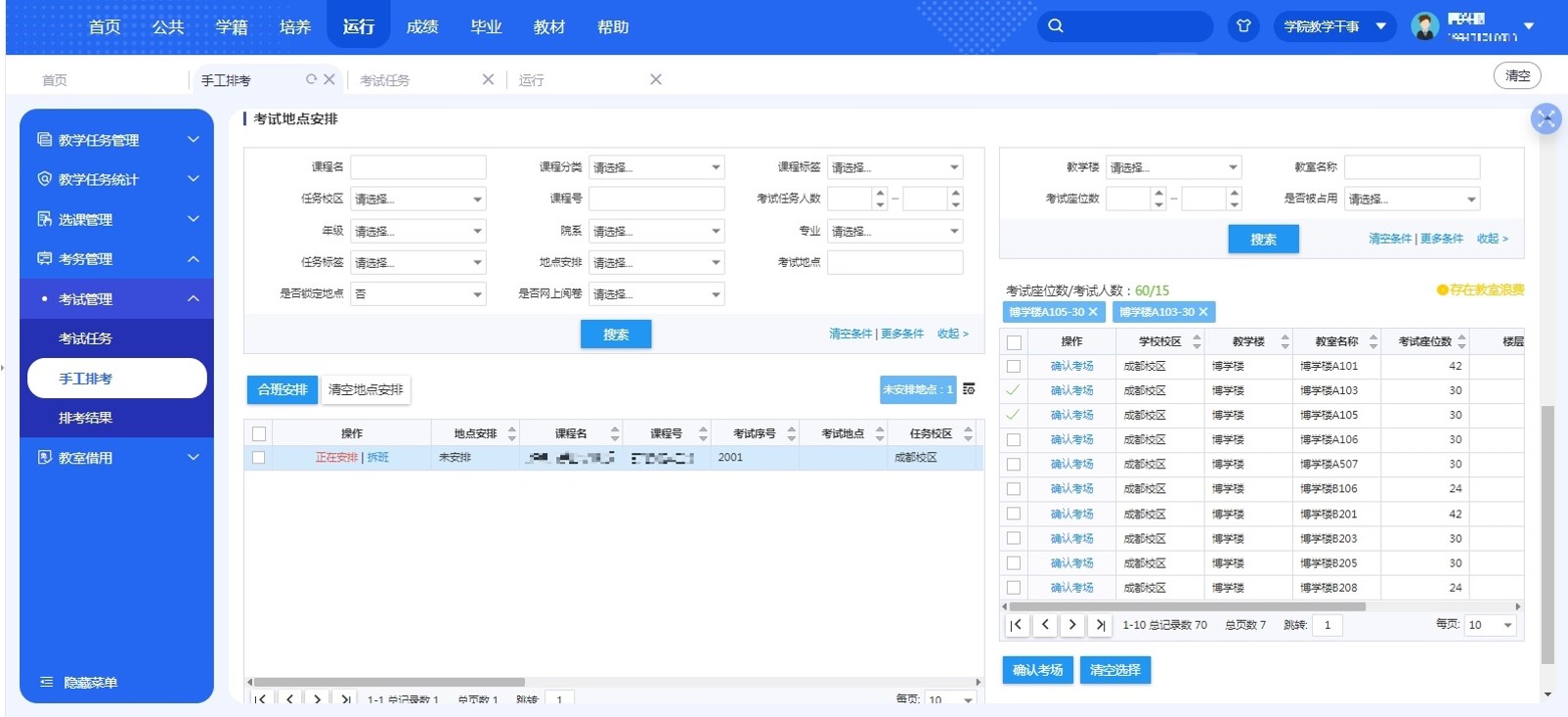Open the theme shirt icon in the header
Image resolution: width=1568 pixels, height=717 pixels.
[1243, 26]
